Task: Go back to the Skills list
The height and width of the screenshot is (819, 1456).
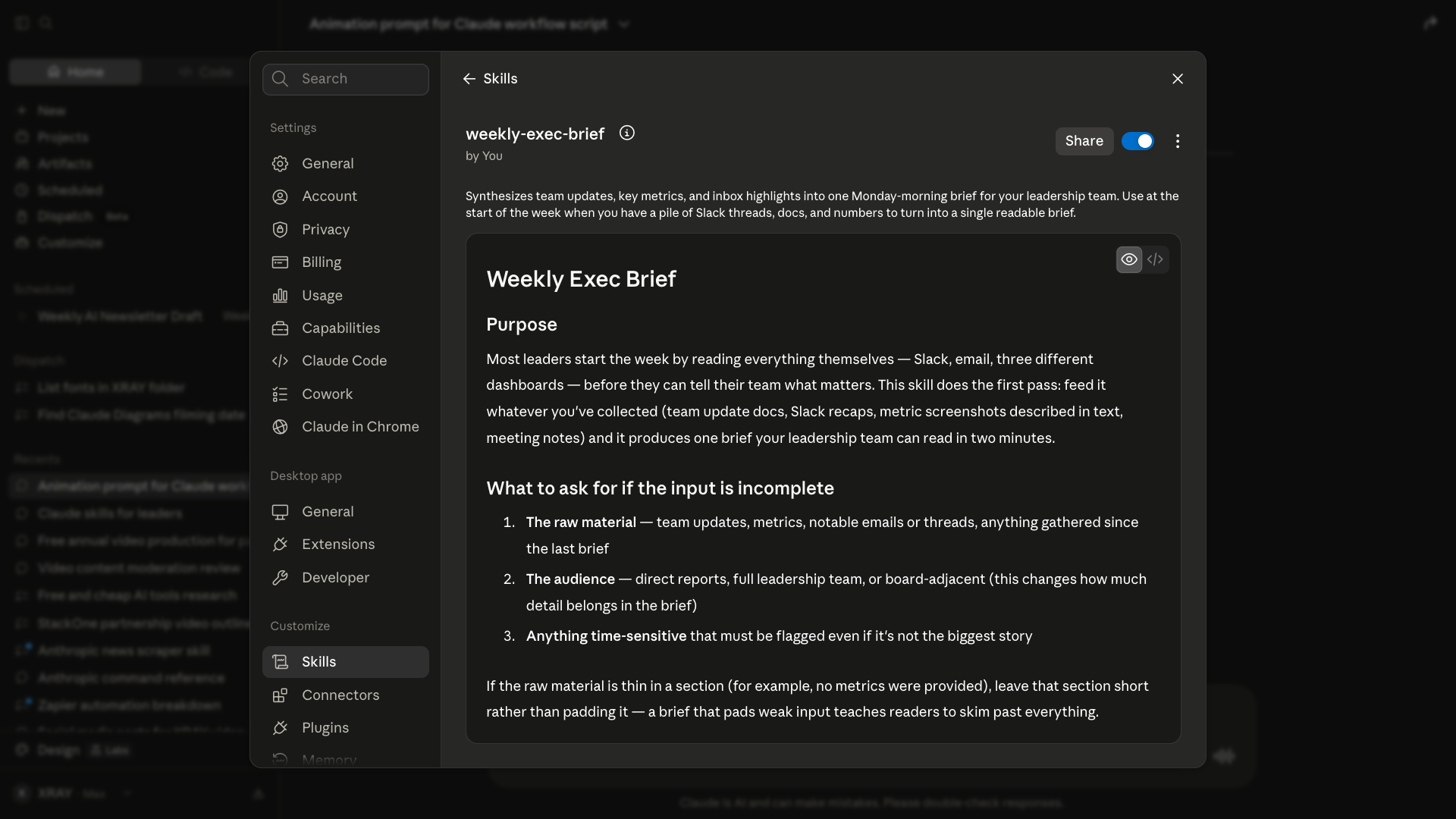Action: pyautogui.click(x=490, y=79)
